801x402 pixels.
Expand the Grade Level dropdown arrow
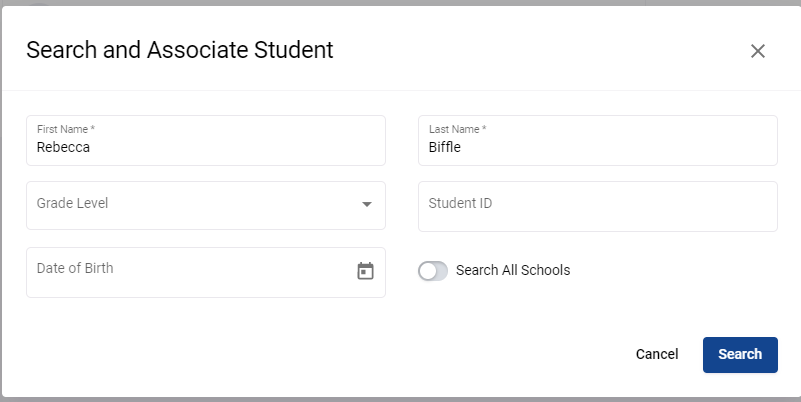(x=366, y=204)
